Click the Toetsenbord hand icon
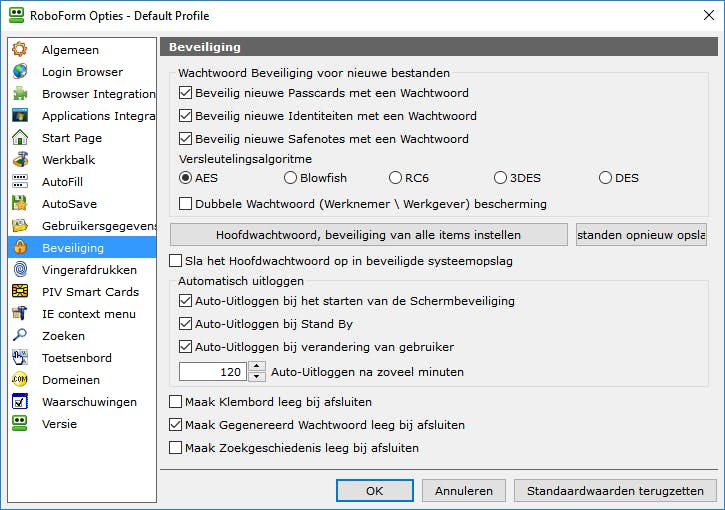 20,357
